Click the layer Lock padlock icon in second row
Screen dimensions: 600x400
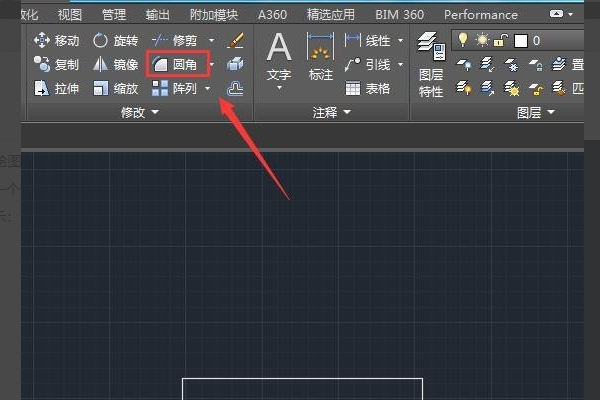tap(535, 64)
